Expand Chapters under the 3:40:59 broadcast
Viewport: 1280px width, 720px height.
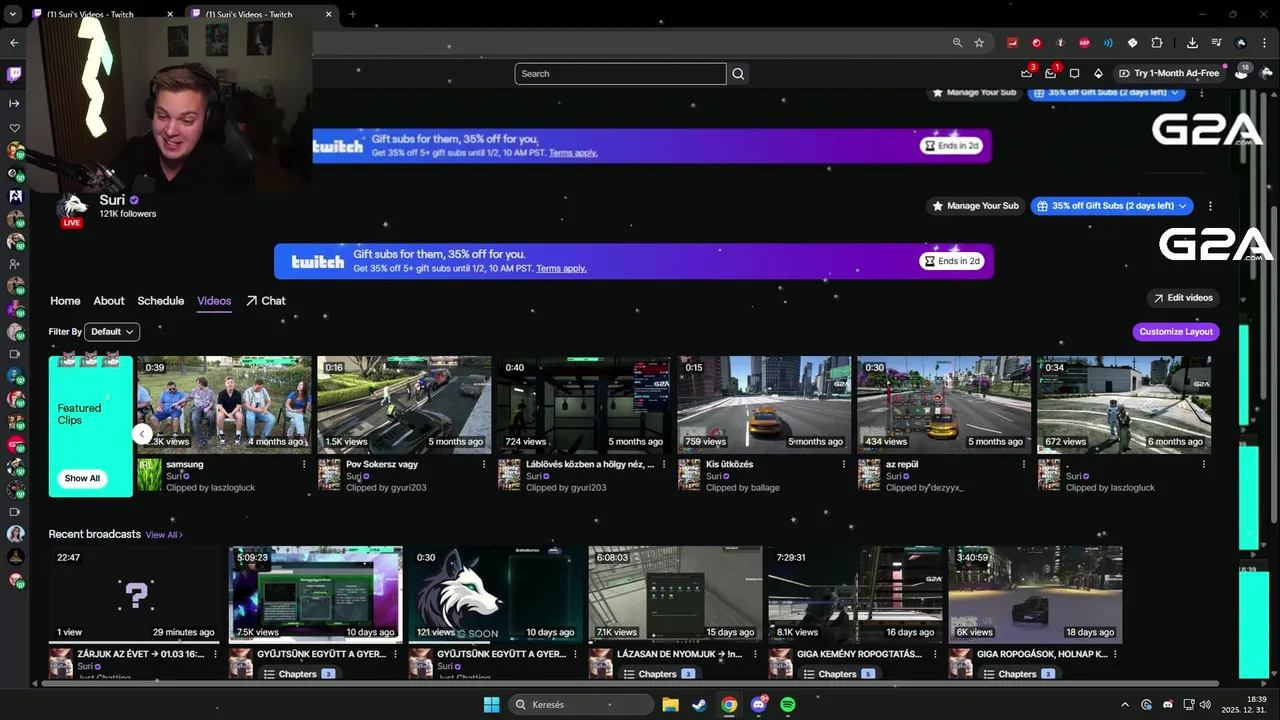click(1018, 674)
